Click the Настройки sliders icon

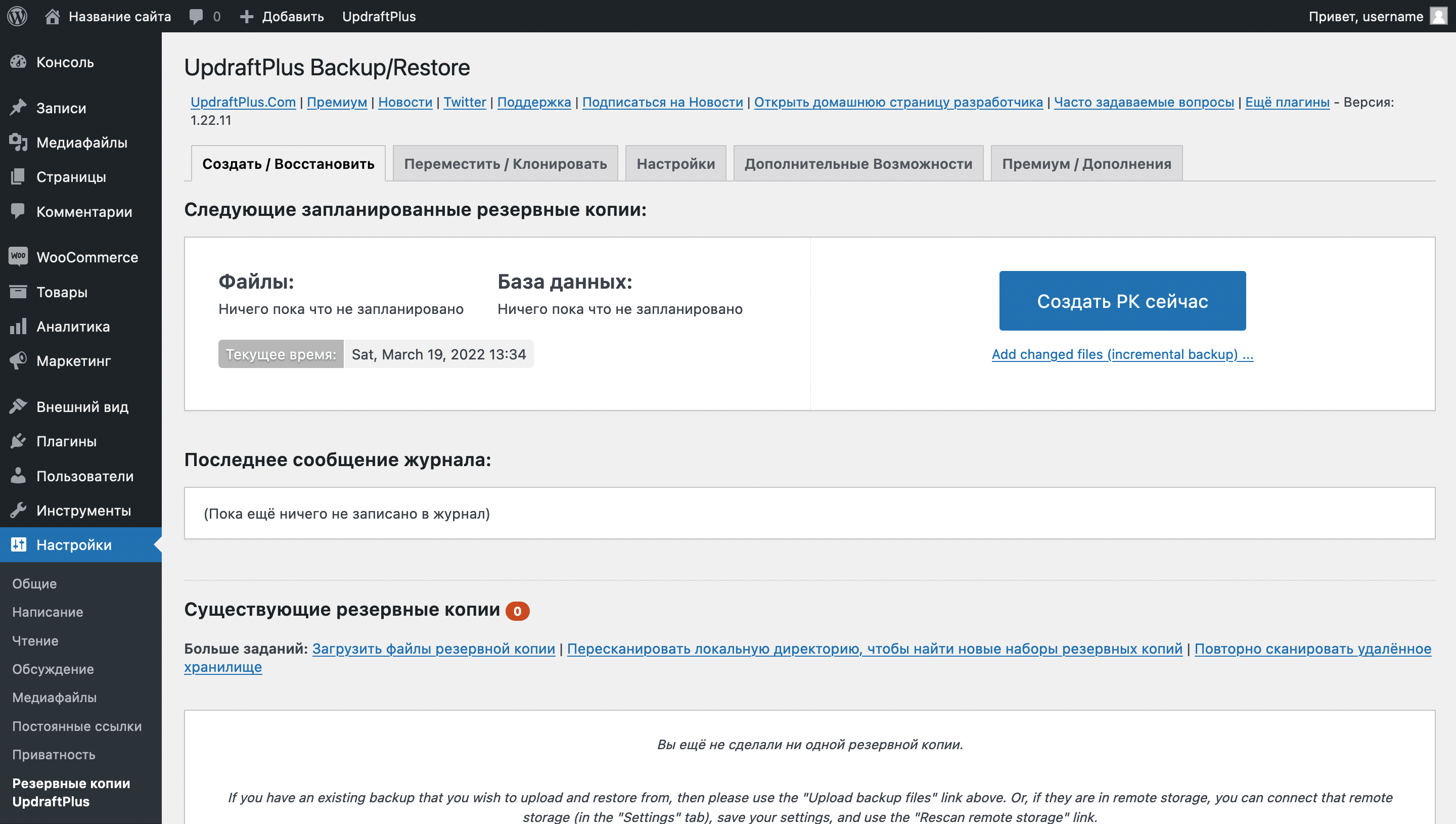click(18, 544)
